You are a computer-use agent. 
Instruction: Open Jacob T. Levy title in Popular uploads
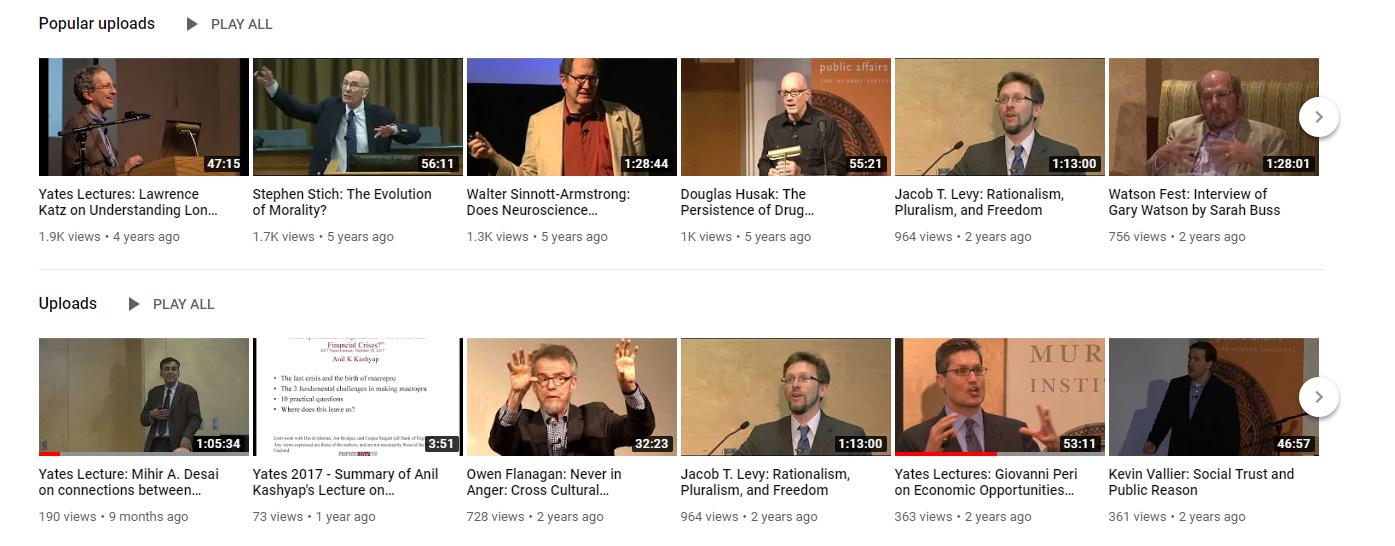[979, 202]
